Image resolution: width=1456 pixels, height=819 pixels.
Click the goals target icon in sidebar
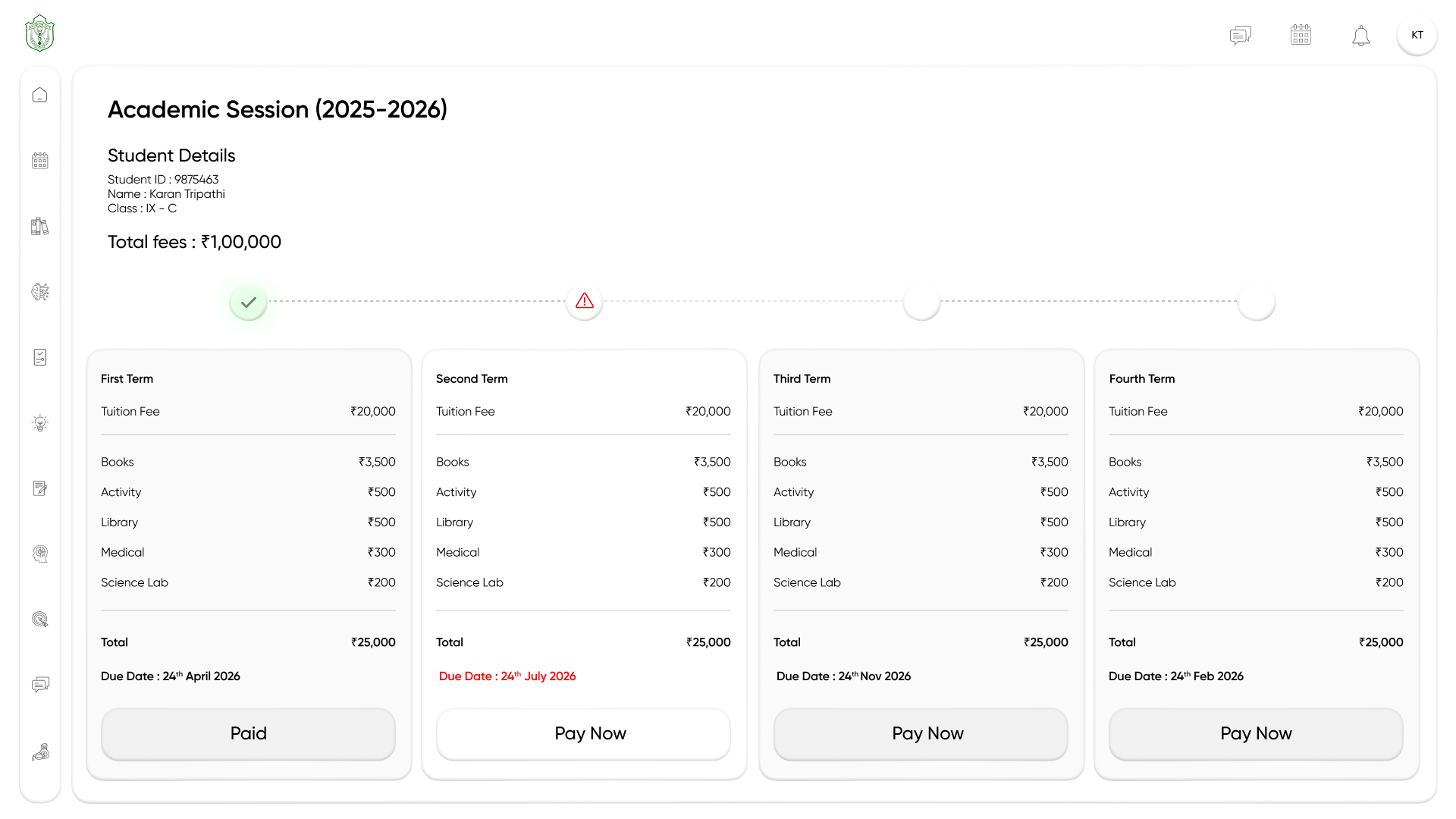39,554
